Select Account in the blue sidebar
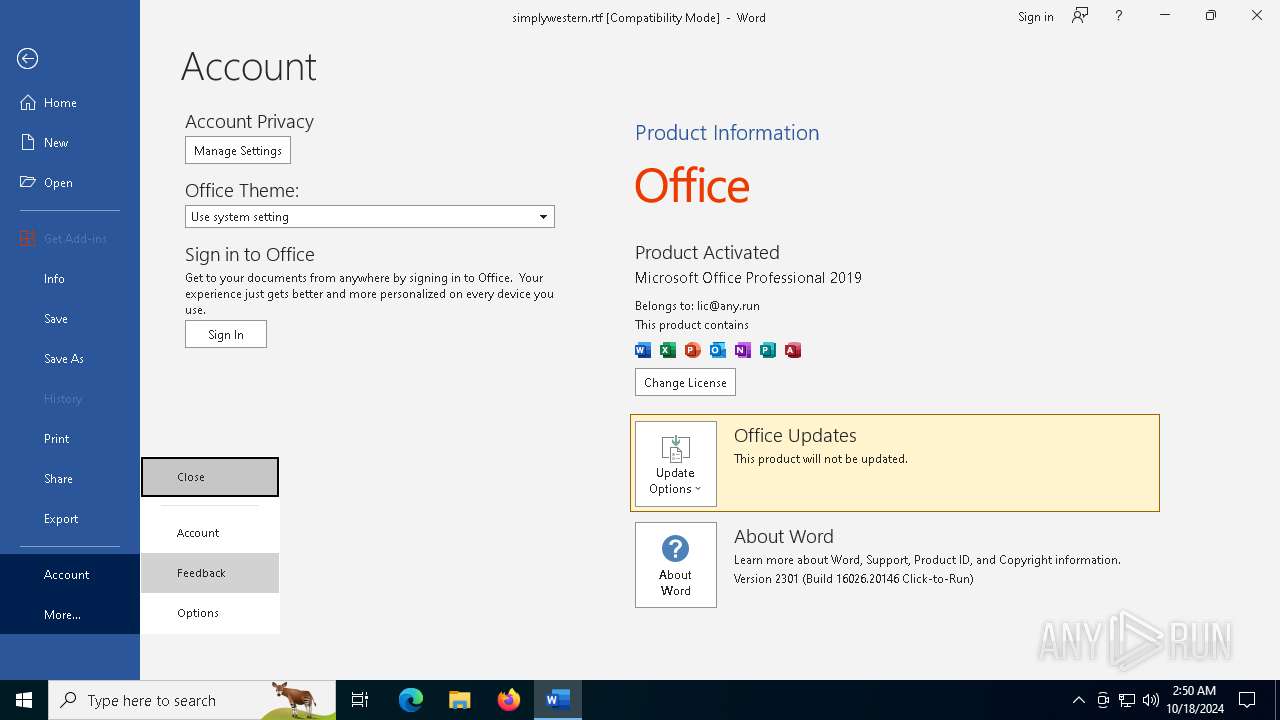This screenshot has width=1280, height=720. [70, 575]
